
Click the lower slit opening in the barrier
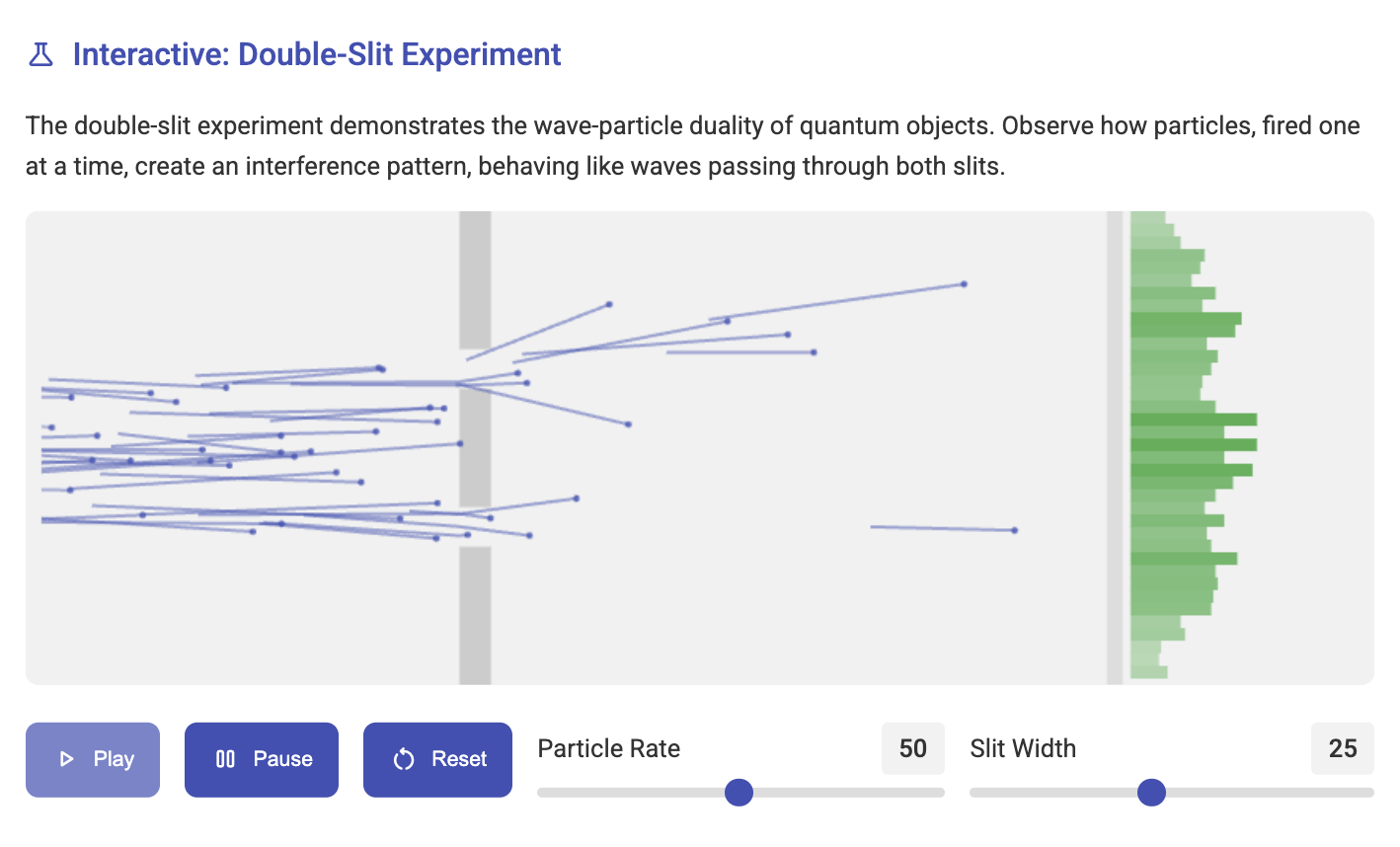pyautogui.click(x=475, y=527)
